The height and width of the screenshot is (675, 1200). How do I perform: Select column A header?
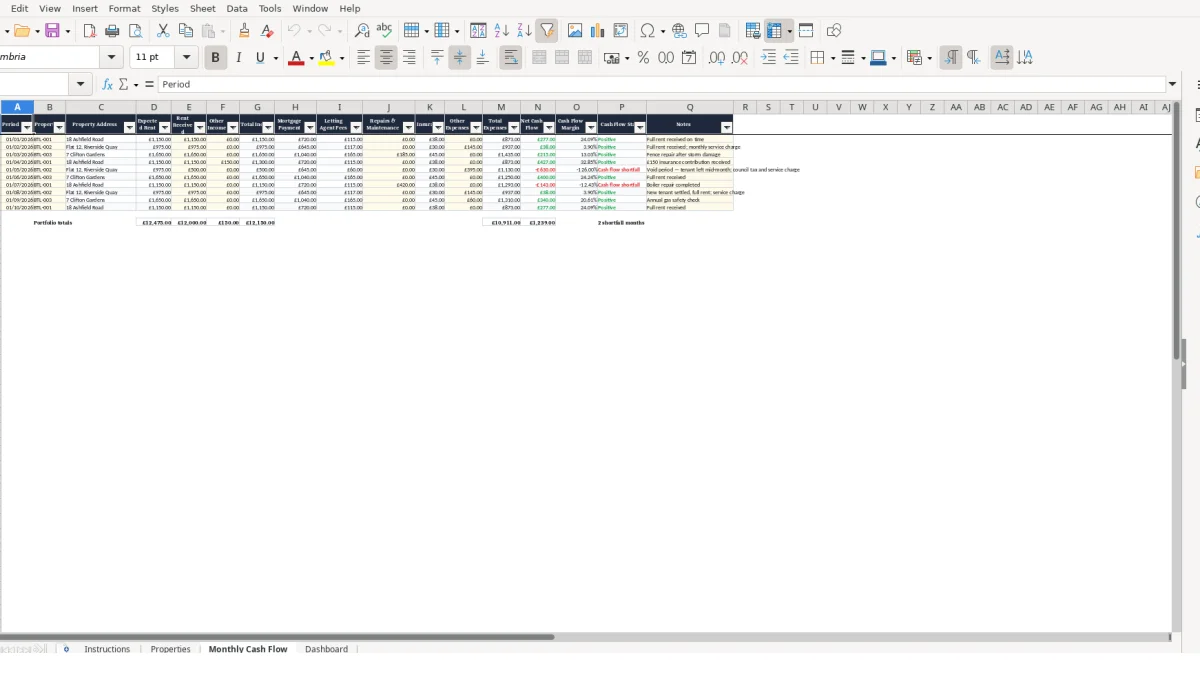click(x=17, y=107)
